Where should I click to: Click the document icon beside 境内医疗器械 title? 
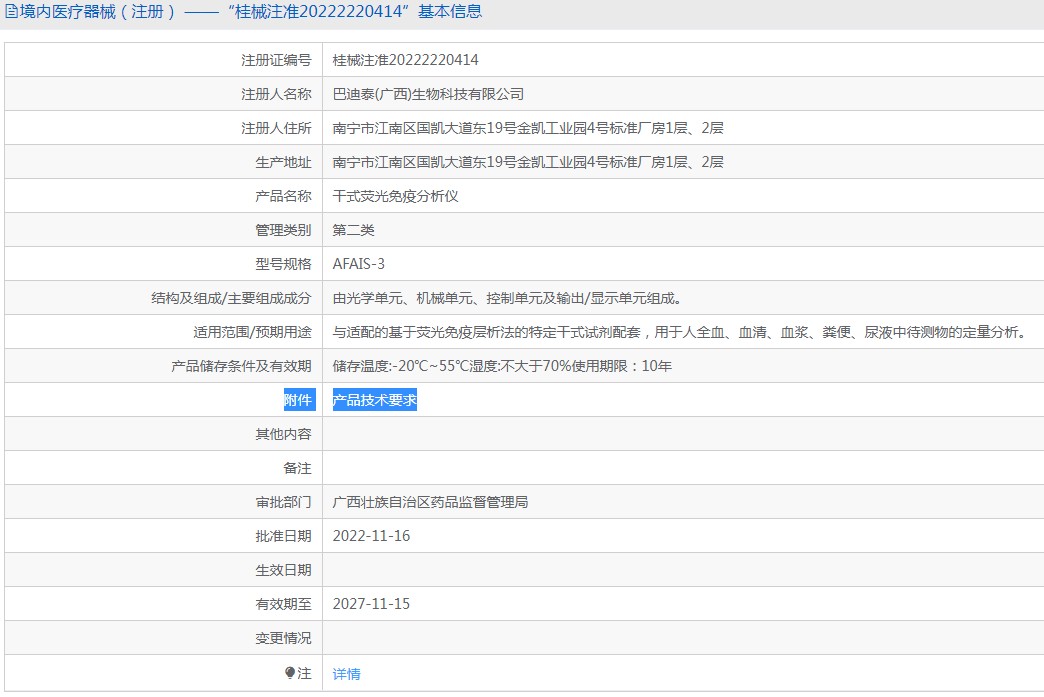11,12
